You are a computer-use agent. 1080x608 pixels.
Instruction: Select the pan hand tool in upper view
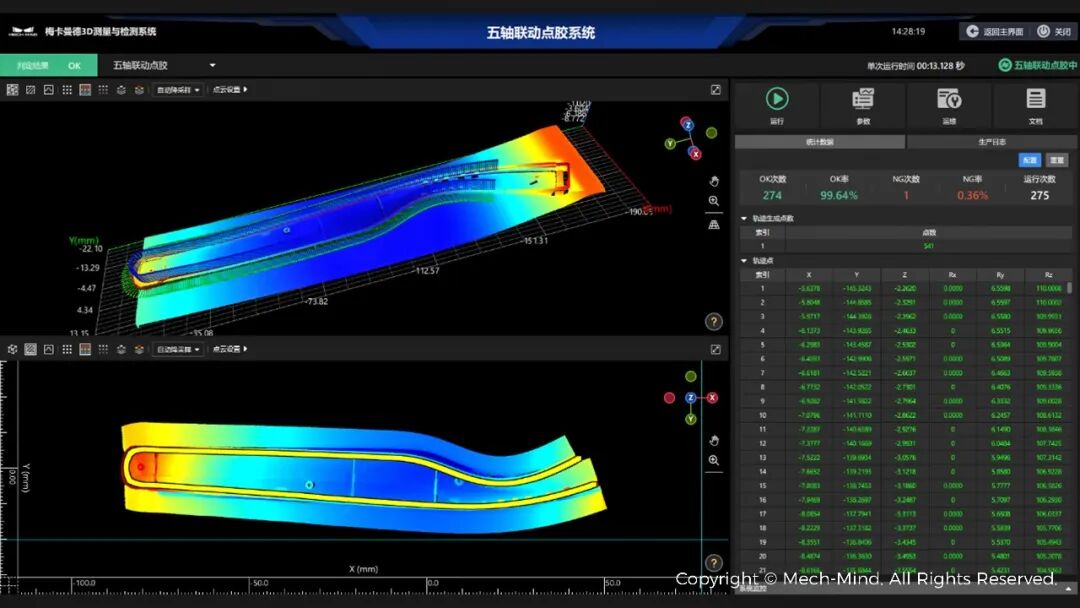pos(714,181)
